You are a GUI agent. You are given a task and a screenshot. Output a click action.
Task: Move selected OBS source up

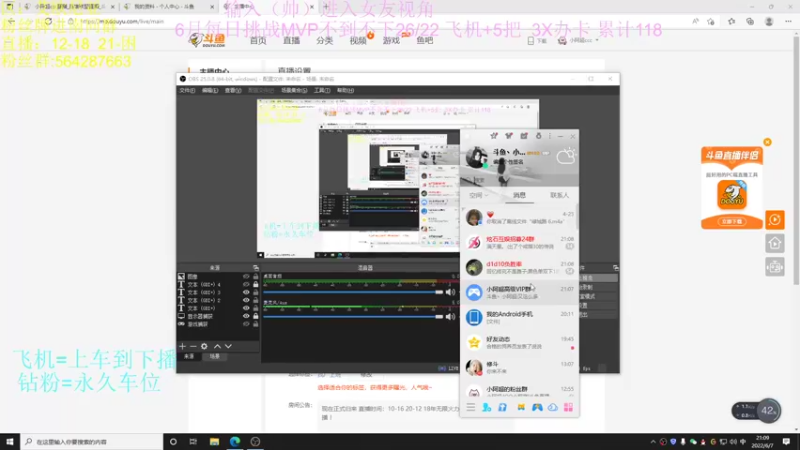tap(217, 346)
